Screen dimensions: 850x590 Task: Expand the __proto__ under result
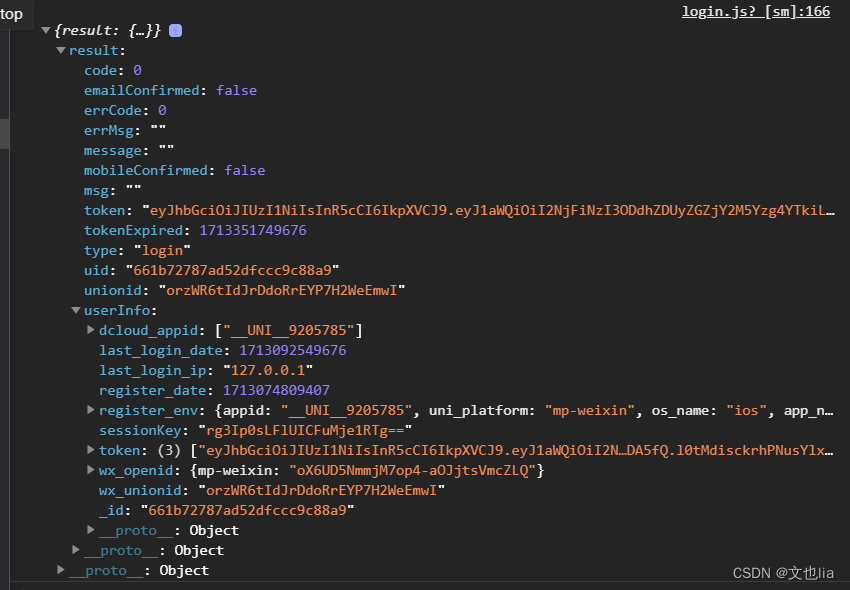[x=76, y=550]
